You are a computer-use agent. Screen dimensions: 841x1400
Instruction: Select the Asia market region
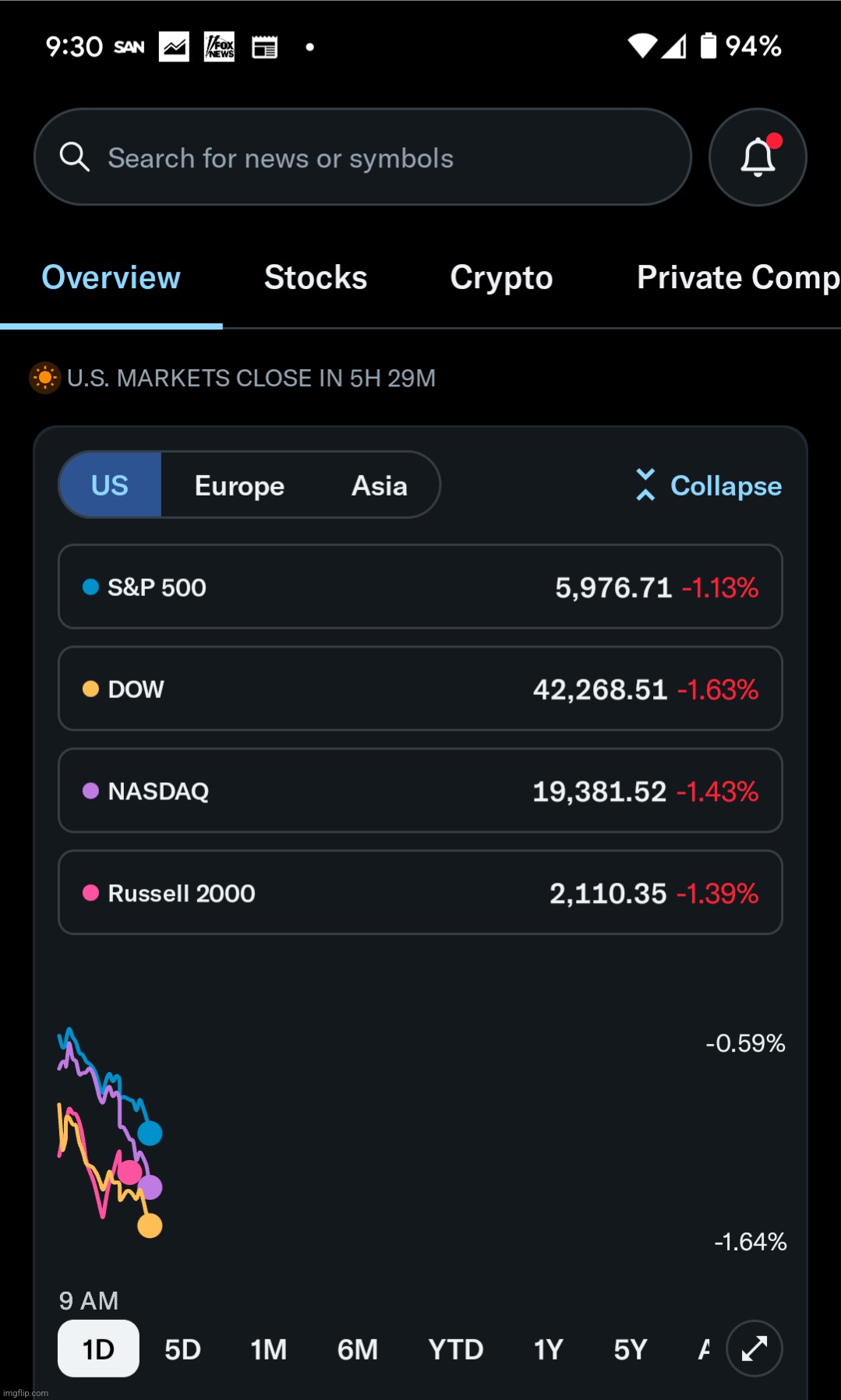pos(380,485)
